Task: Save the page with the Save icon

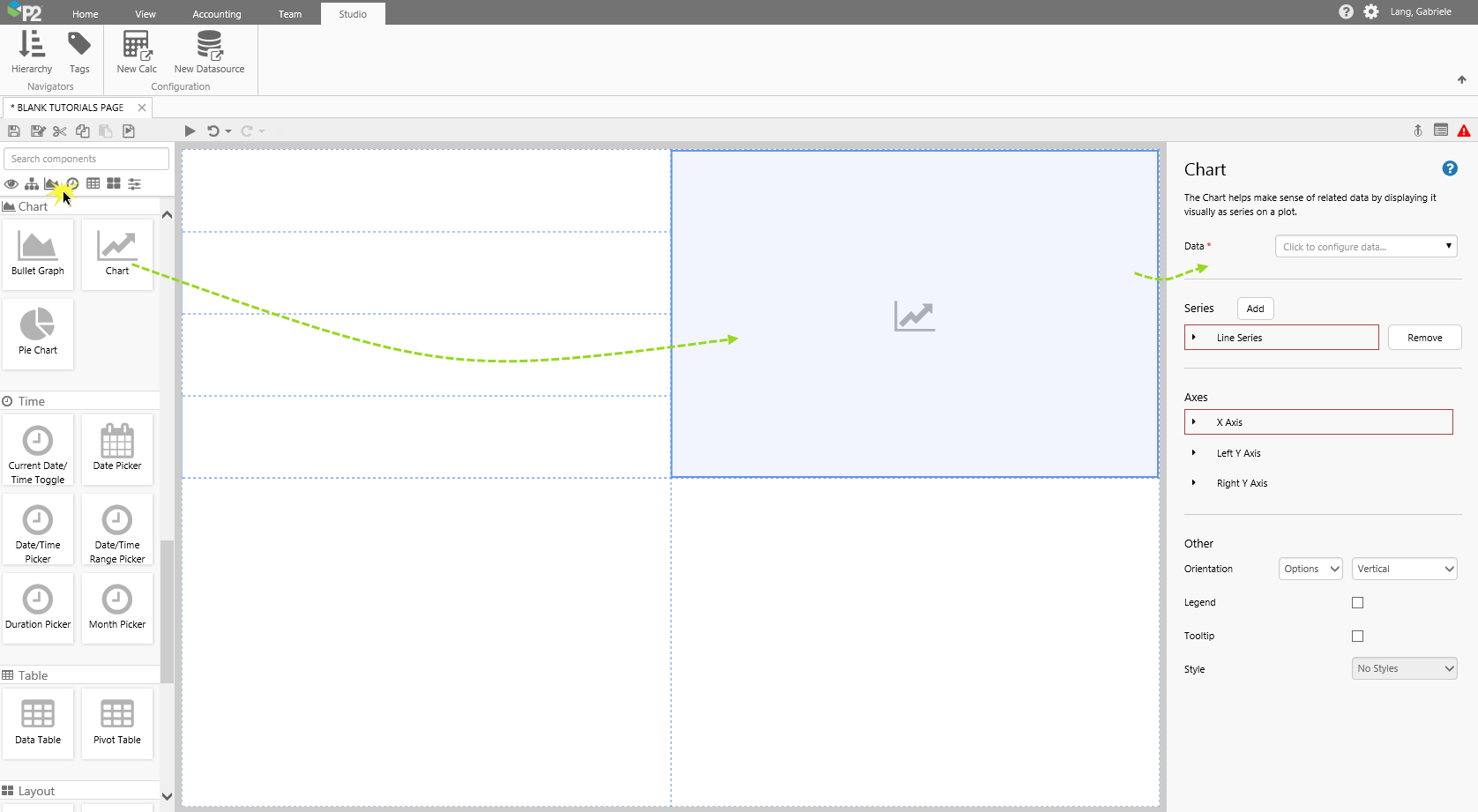Action: (14, 131)
